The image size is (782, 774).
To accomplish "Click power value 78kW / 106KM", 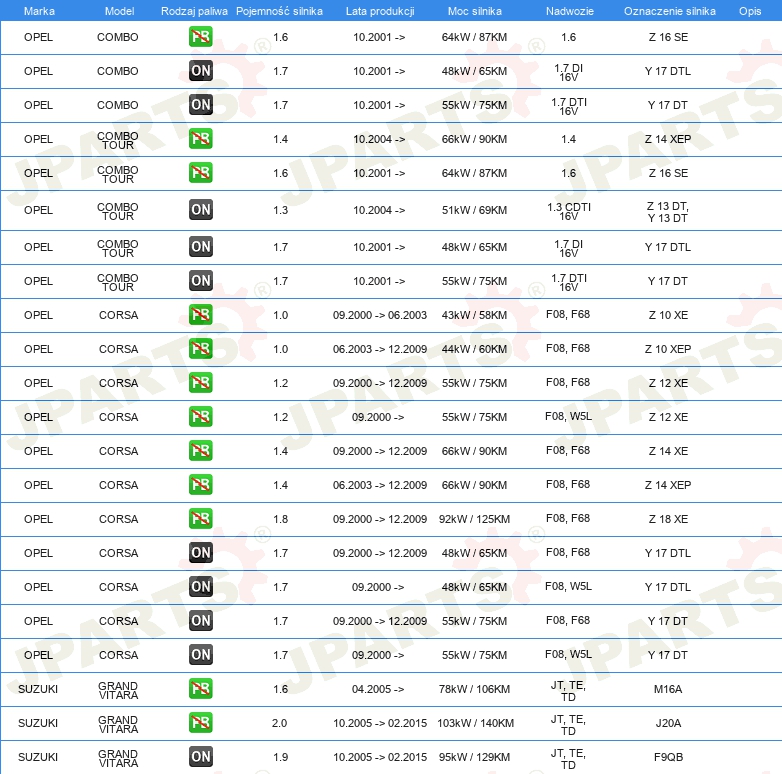I will coord(474,689).
